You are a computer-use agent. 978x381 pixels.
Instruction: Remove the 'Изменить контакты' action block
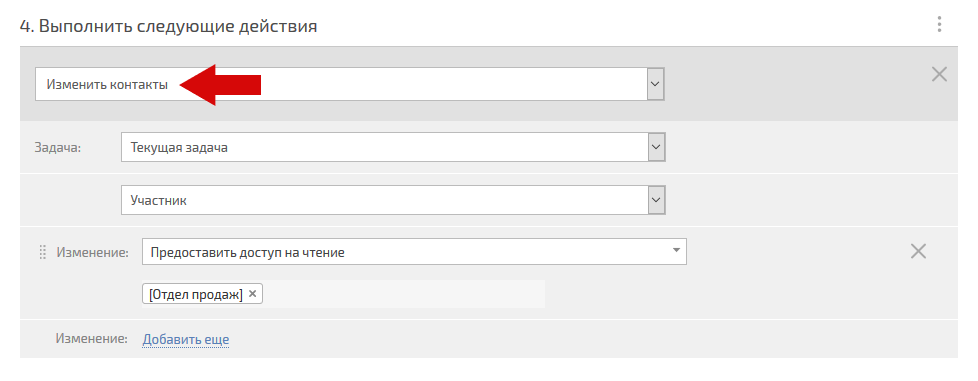click(939, 75)
